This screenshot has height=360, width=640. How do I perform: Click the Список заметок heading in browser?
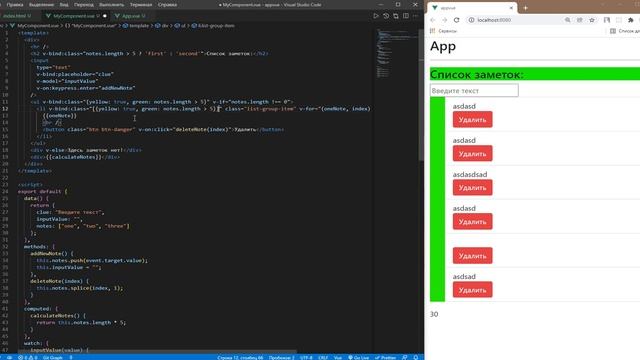pyautogui.click(x=476, y=74)
